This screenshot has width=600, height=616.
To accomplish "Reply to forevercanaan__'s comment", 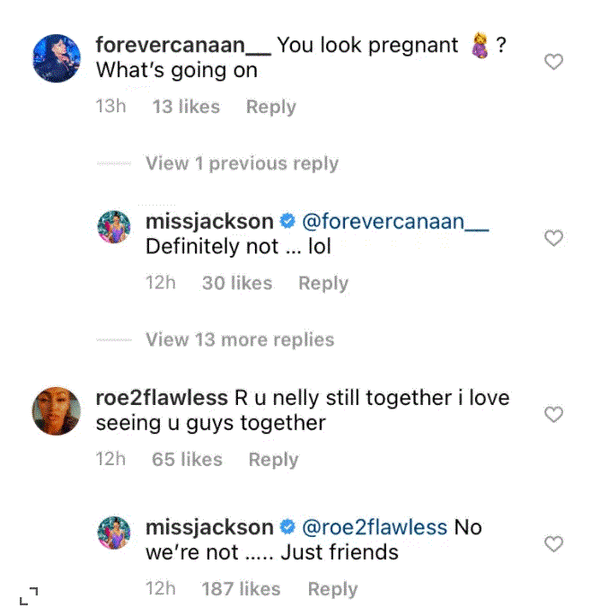I will (x=271, y=107).
